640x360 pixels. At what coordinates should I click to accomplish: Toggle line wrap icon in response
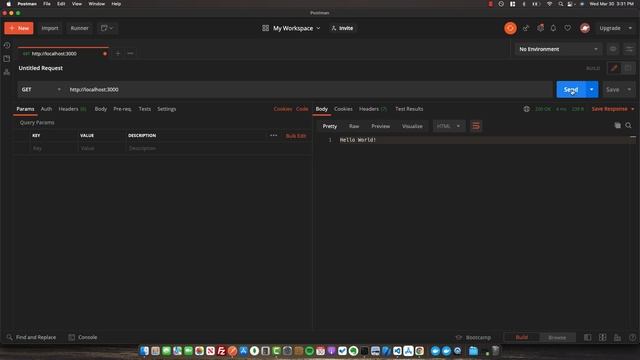(x=476, y=126)
